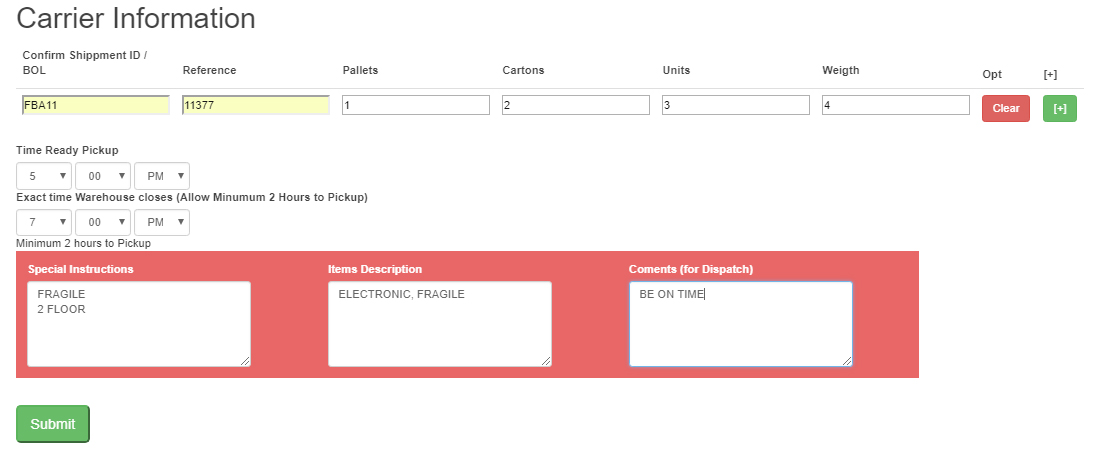Submit the carrier information form

[53, 424]
